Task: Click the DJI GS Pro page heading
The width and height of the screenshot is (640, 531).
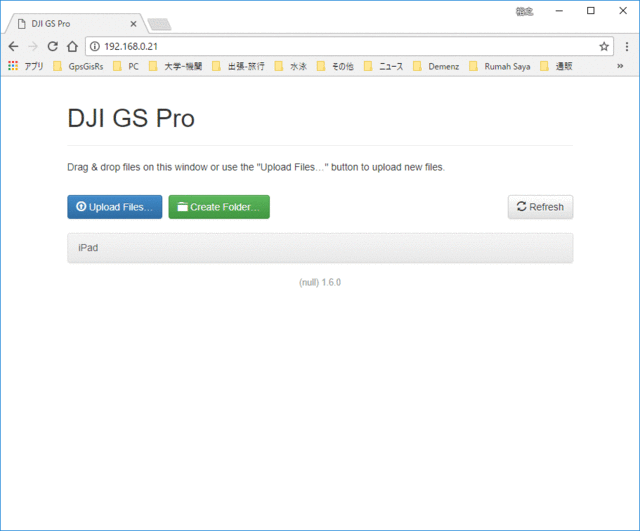Action: (131, 118)
